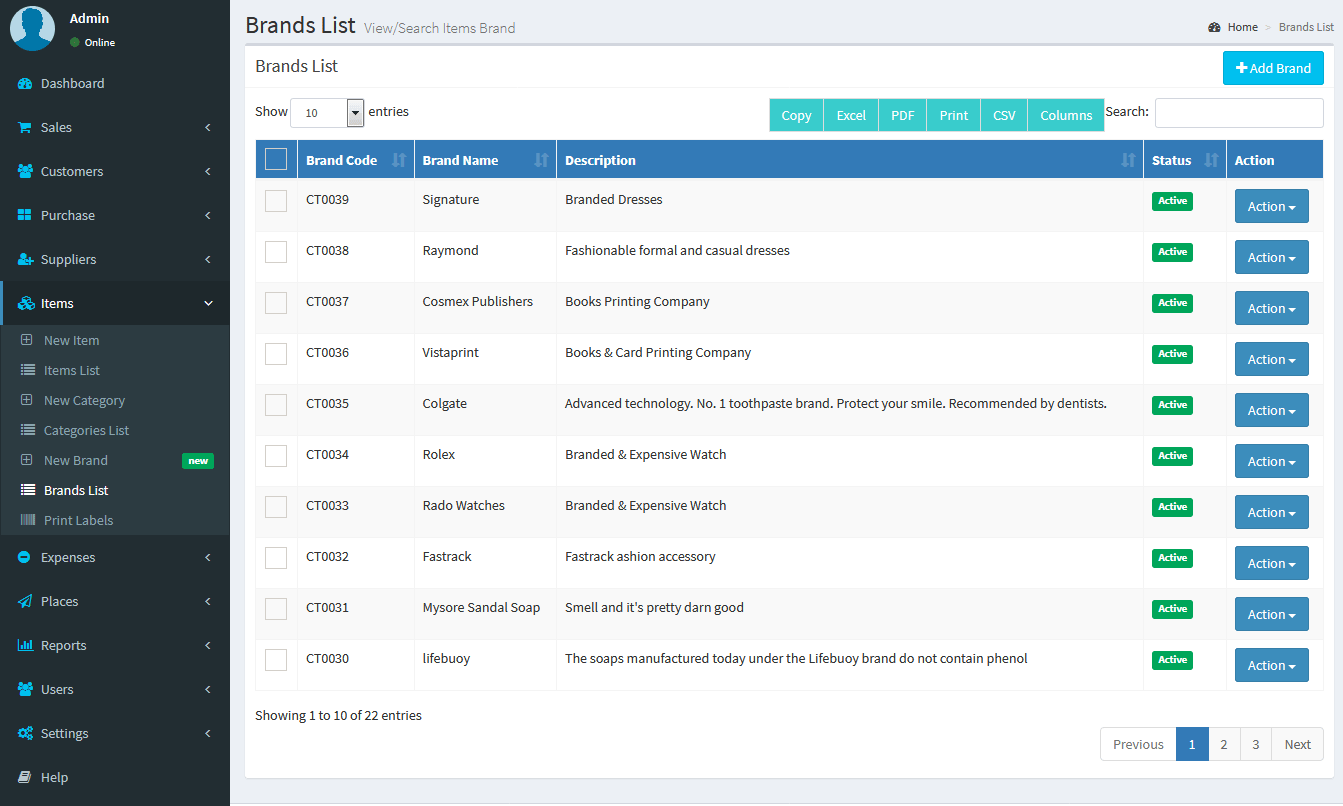Click the Places paper plane icon
Viewport: 1343px width, 806px height.
(25, 602)
